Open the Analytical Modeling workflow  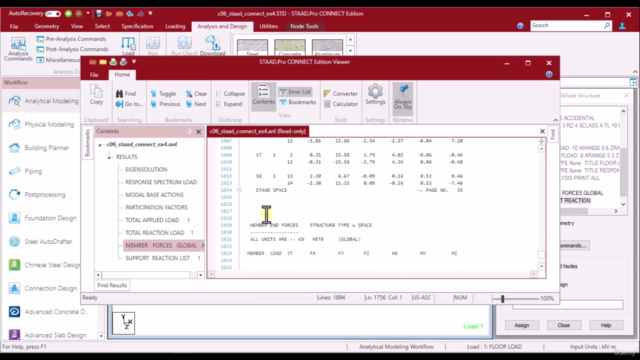[43, 101]
